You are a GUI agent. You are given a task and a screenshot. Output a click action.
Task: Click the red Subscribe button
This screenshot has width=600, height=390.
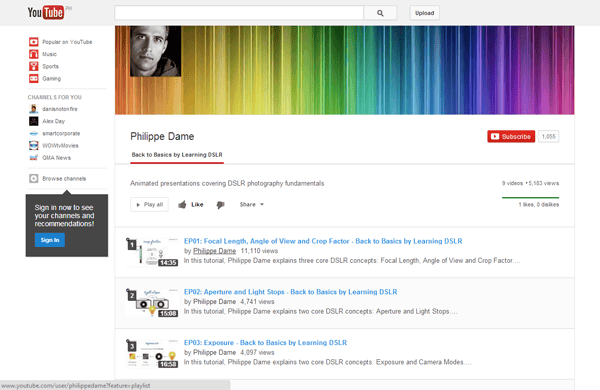[x=511, y=136]
